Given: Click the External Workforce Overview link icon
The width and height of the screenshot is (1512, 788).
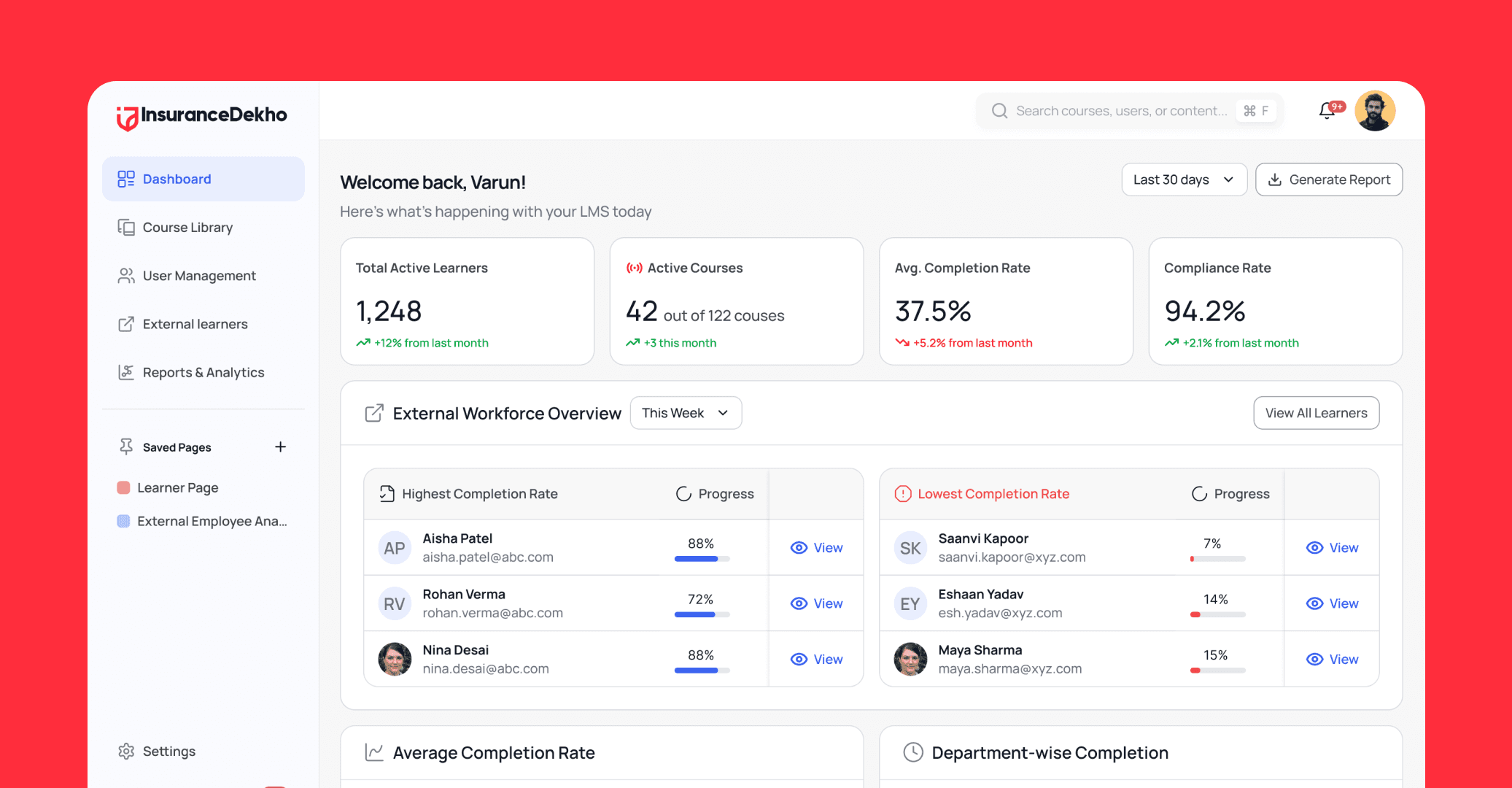Looking at the screenshot, I should [x=374, y=413].
